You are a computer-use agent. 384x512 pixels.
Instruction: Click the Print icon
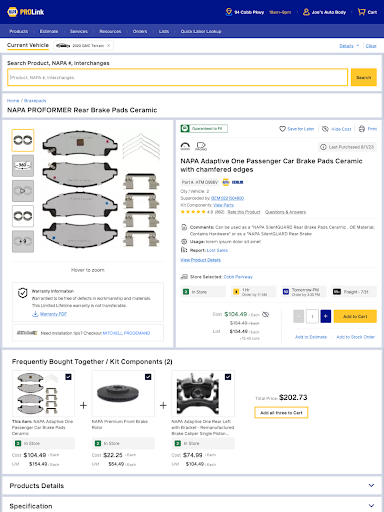tap(362, 129)
